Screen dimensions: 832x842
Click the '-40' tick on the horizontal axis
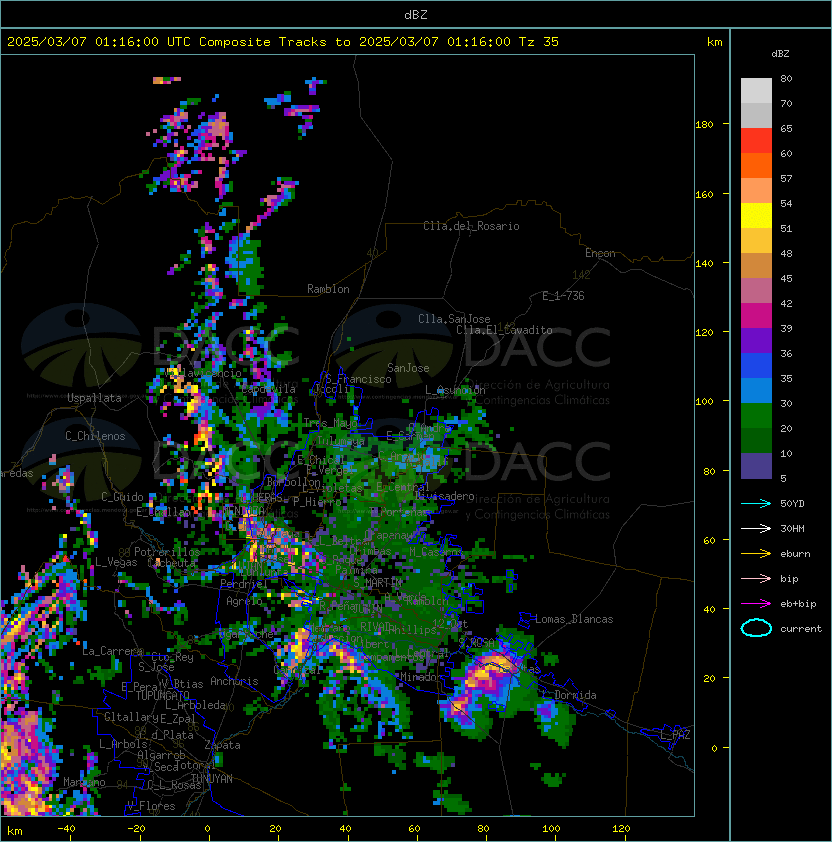point(66,829)
